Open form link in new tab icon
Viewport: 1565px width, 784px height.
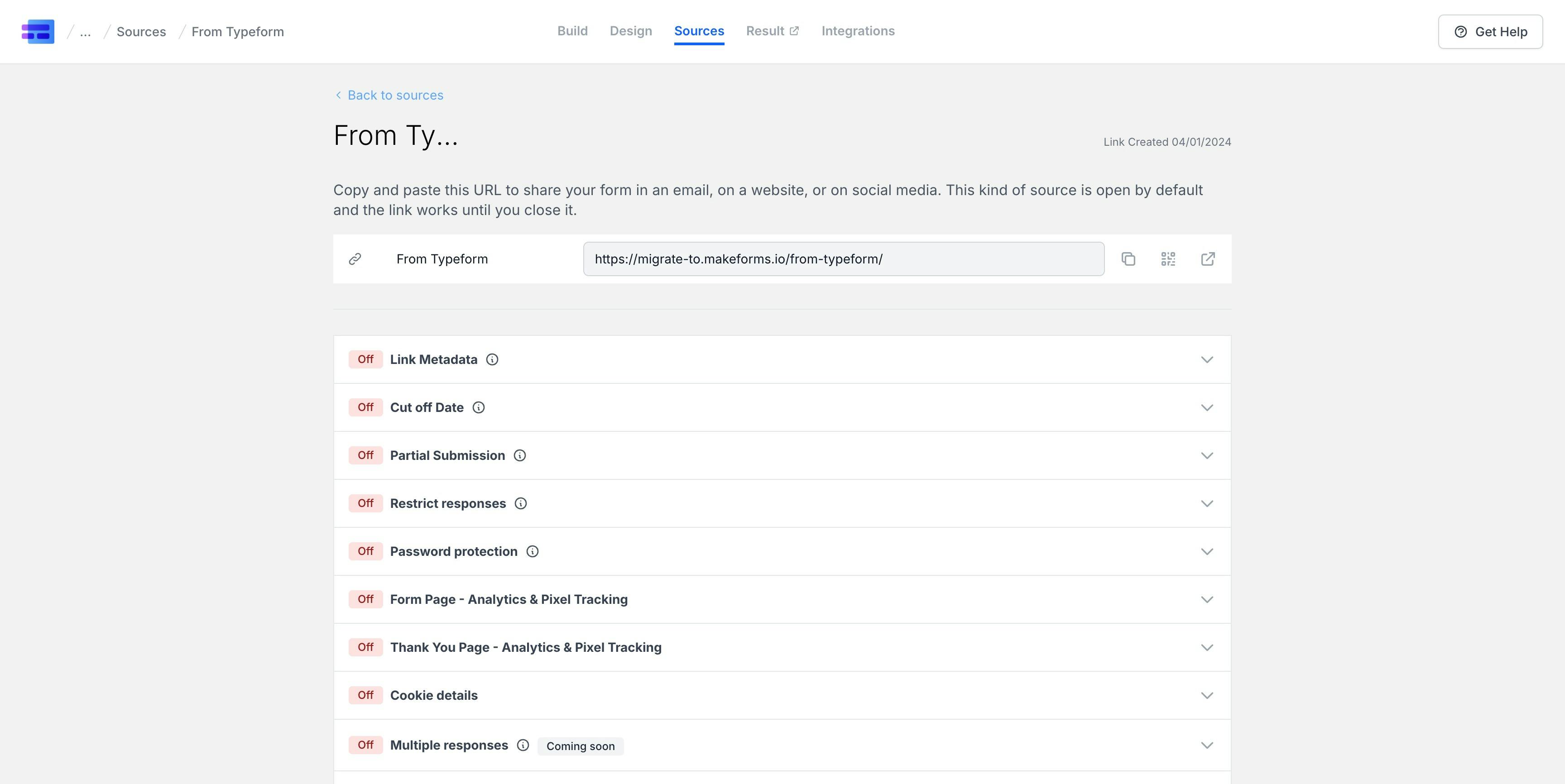[1208, 259]
